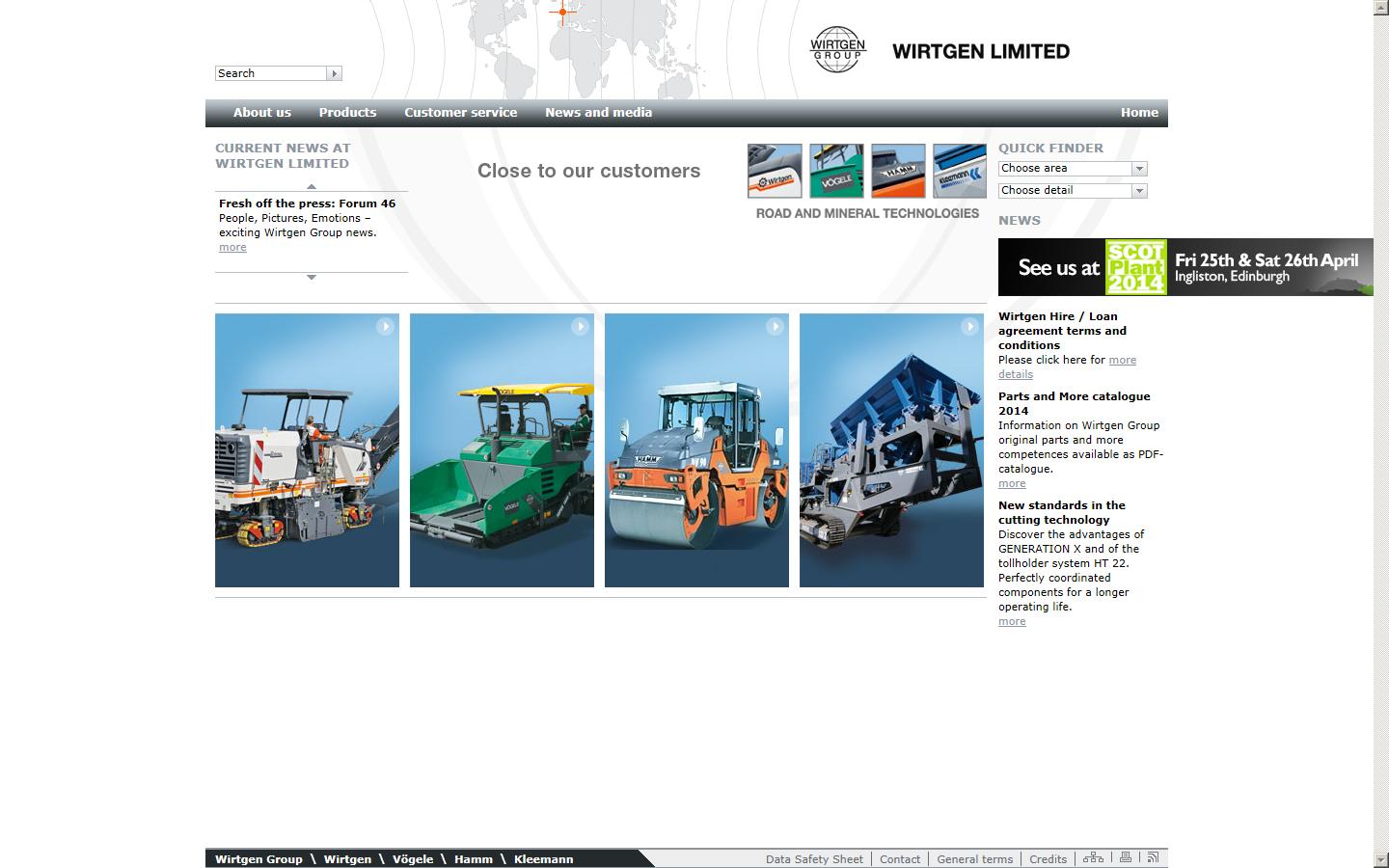Select the Kleemann brand tile
1389x868 pixels.
click(960, 171)
